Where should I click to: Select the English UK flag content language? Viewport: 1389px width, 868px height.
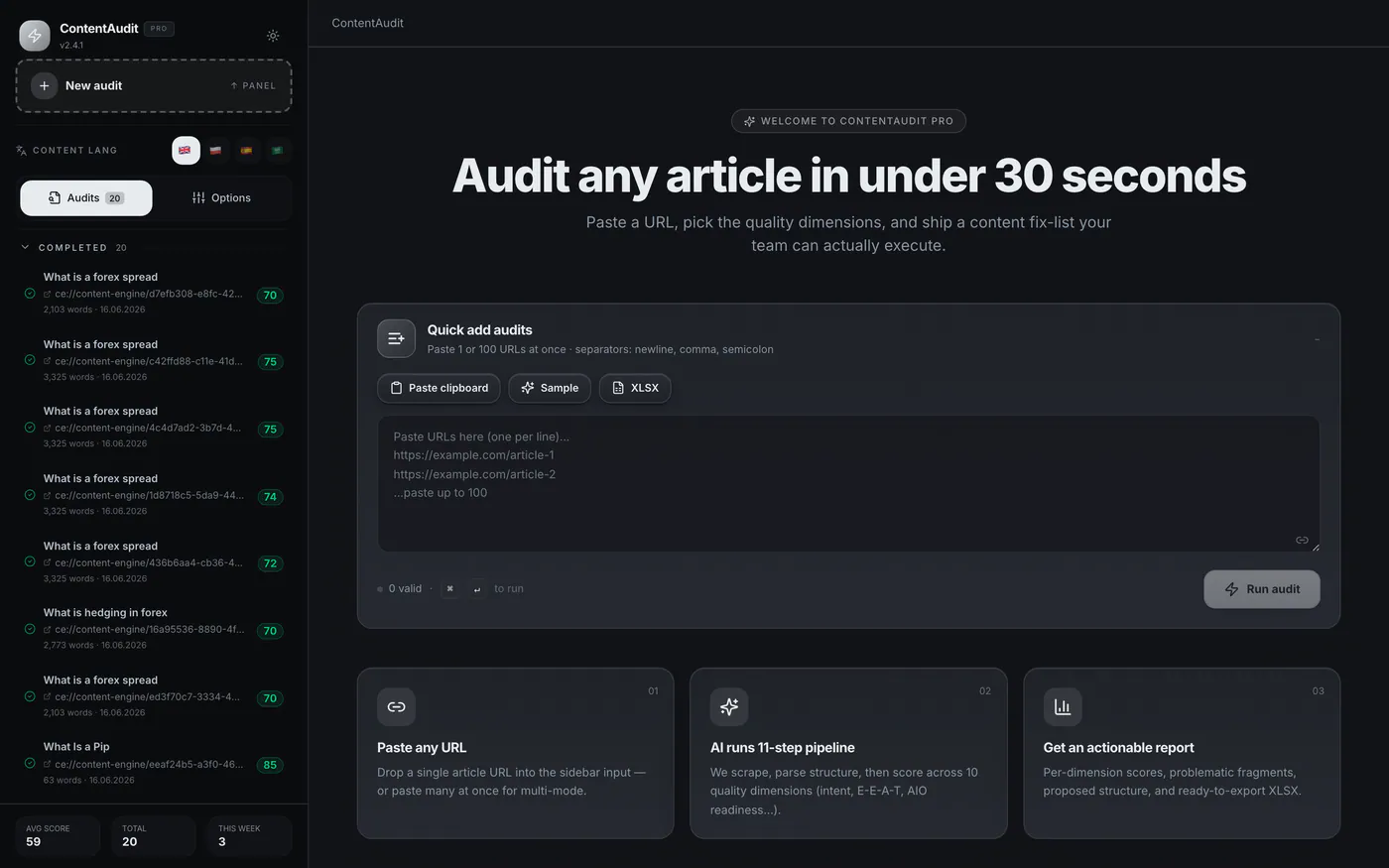pyautogui.click(x=186, y=150)
